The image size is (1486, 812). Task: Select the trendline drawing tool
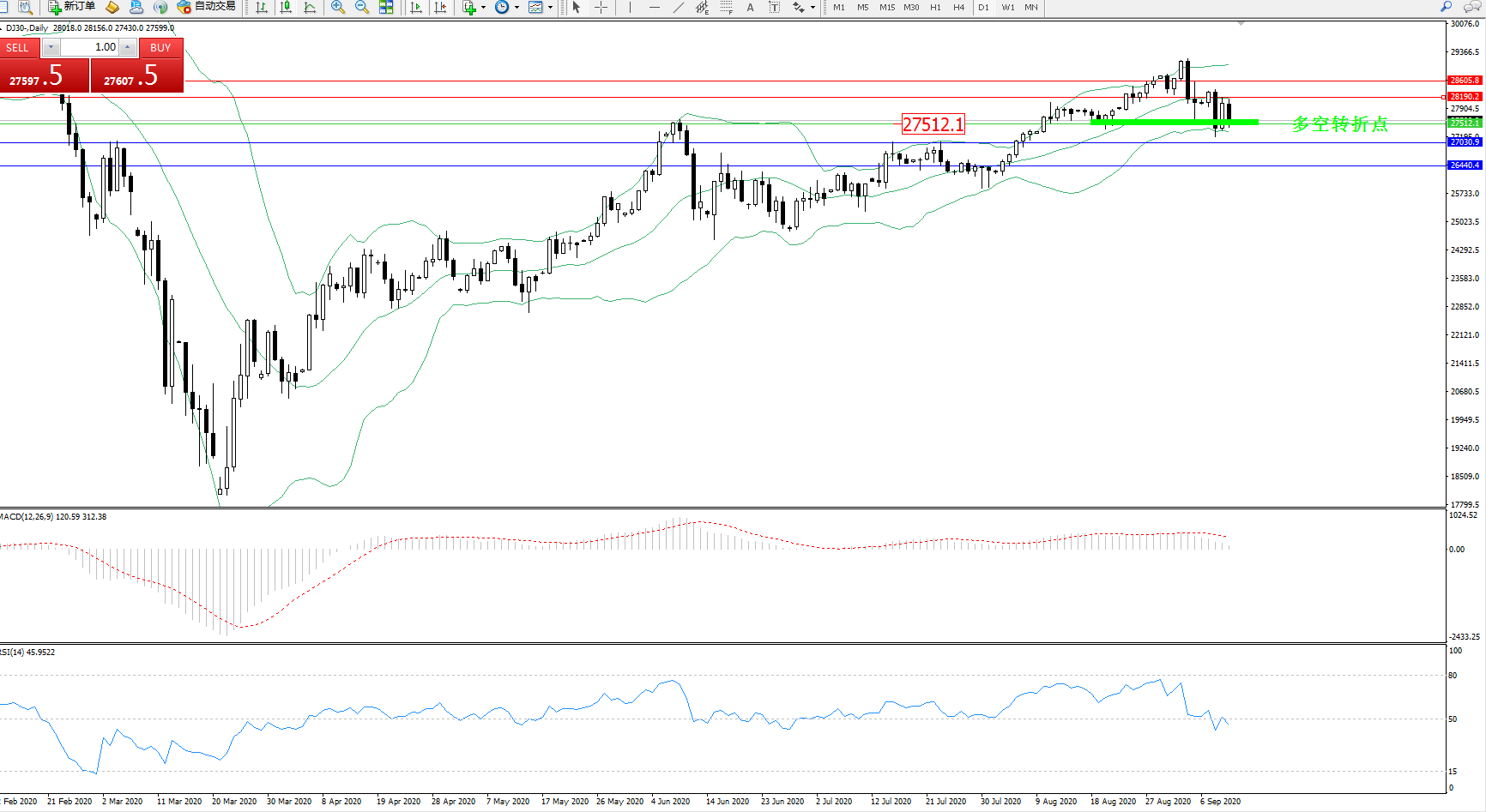(679, 7)
